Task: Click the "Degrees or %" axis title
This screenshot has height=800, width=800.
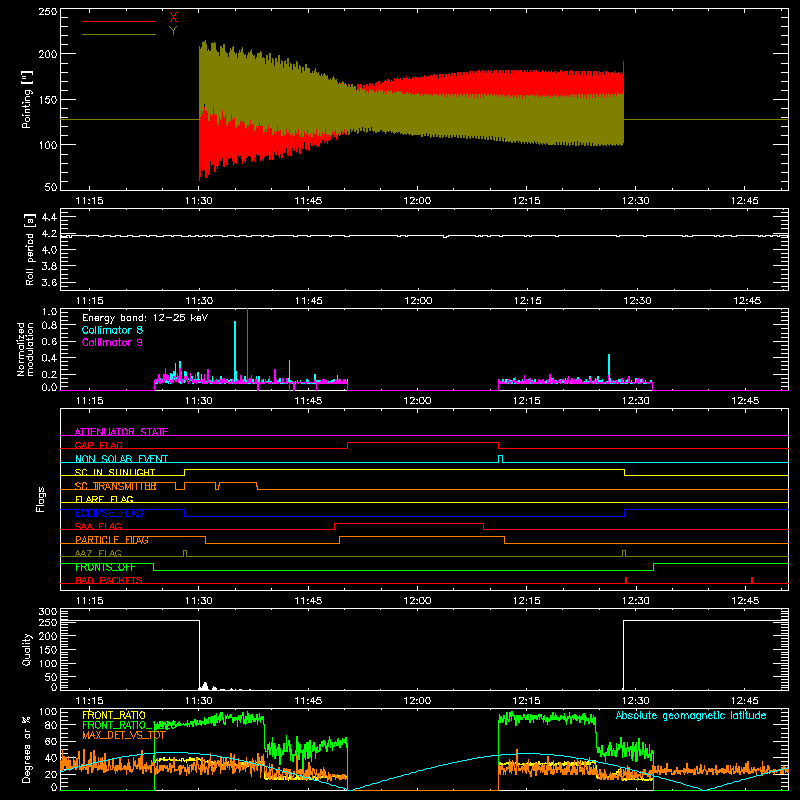Action: 26,749
